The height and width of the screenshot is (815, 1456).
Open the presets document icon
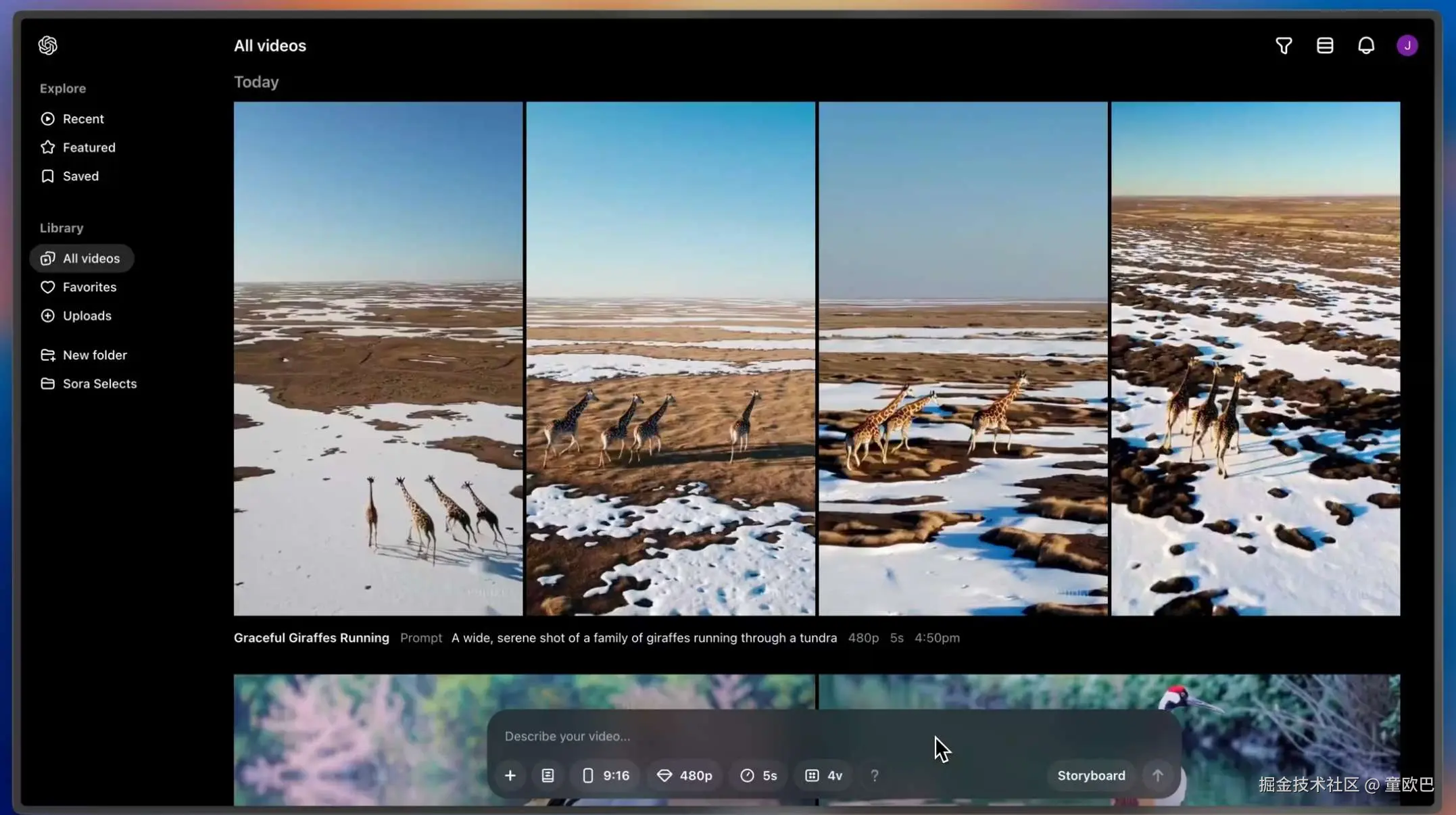click(x=548, y=775)
